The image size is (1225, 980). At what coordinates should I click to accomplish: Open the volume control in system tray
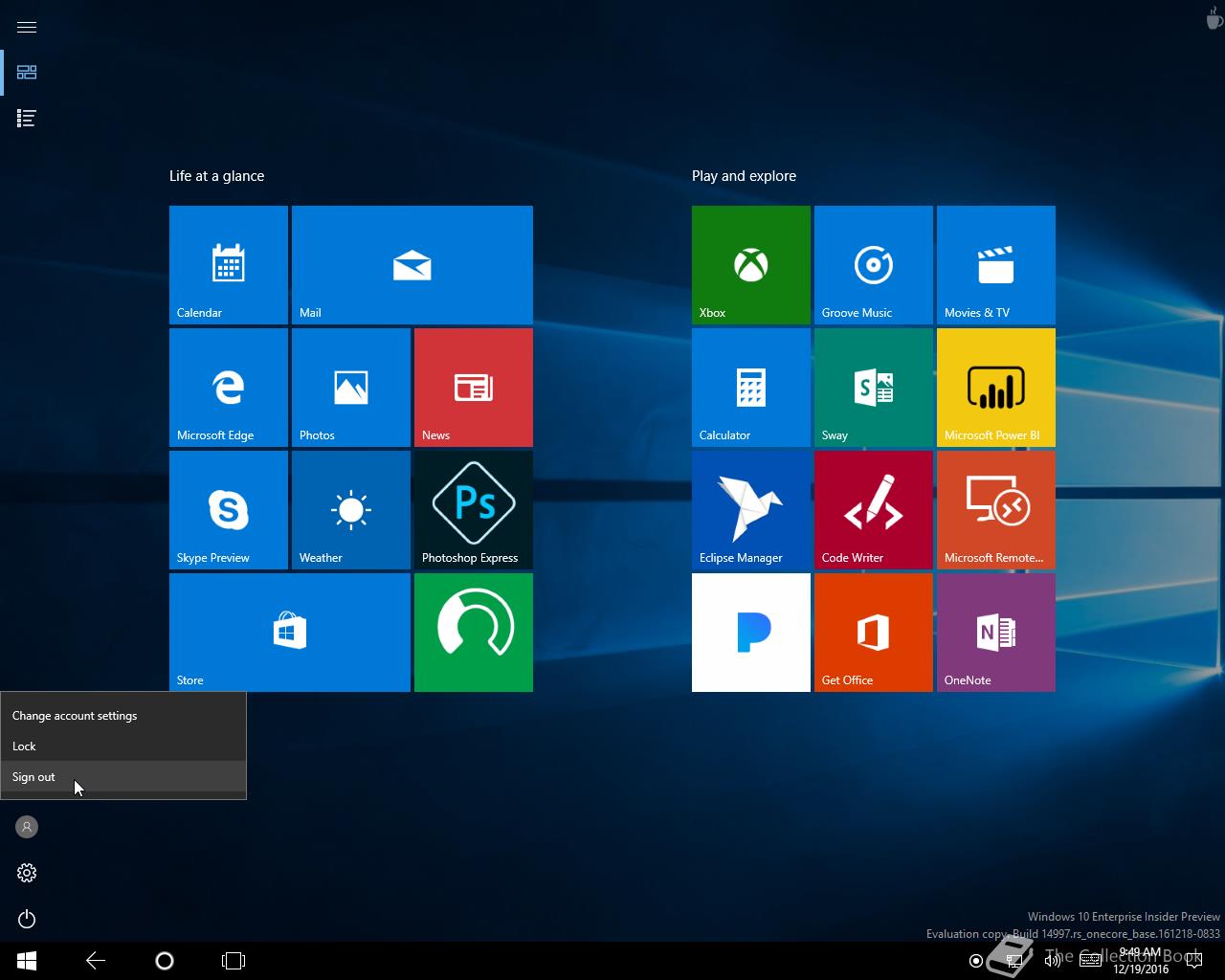[x=1053, y=961]
